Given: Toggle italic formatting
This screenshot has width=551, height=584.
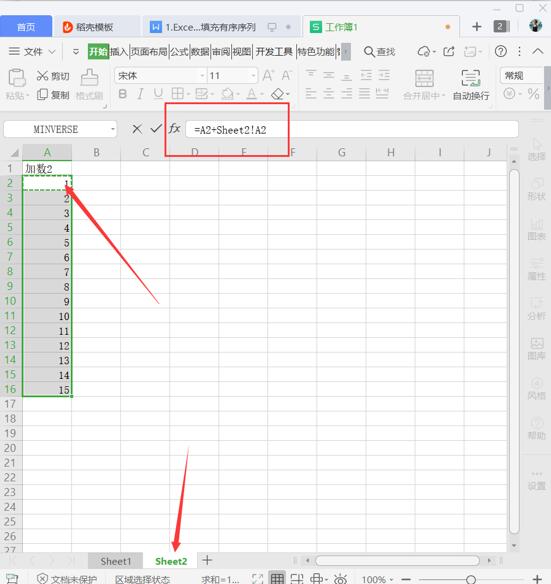Looking at the screenshot, I should click(140, 94).
